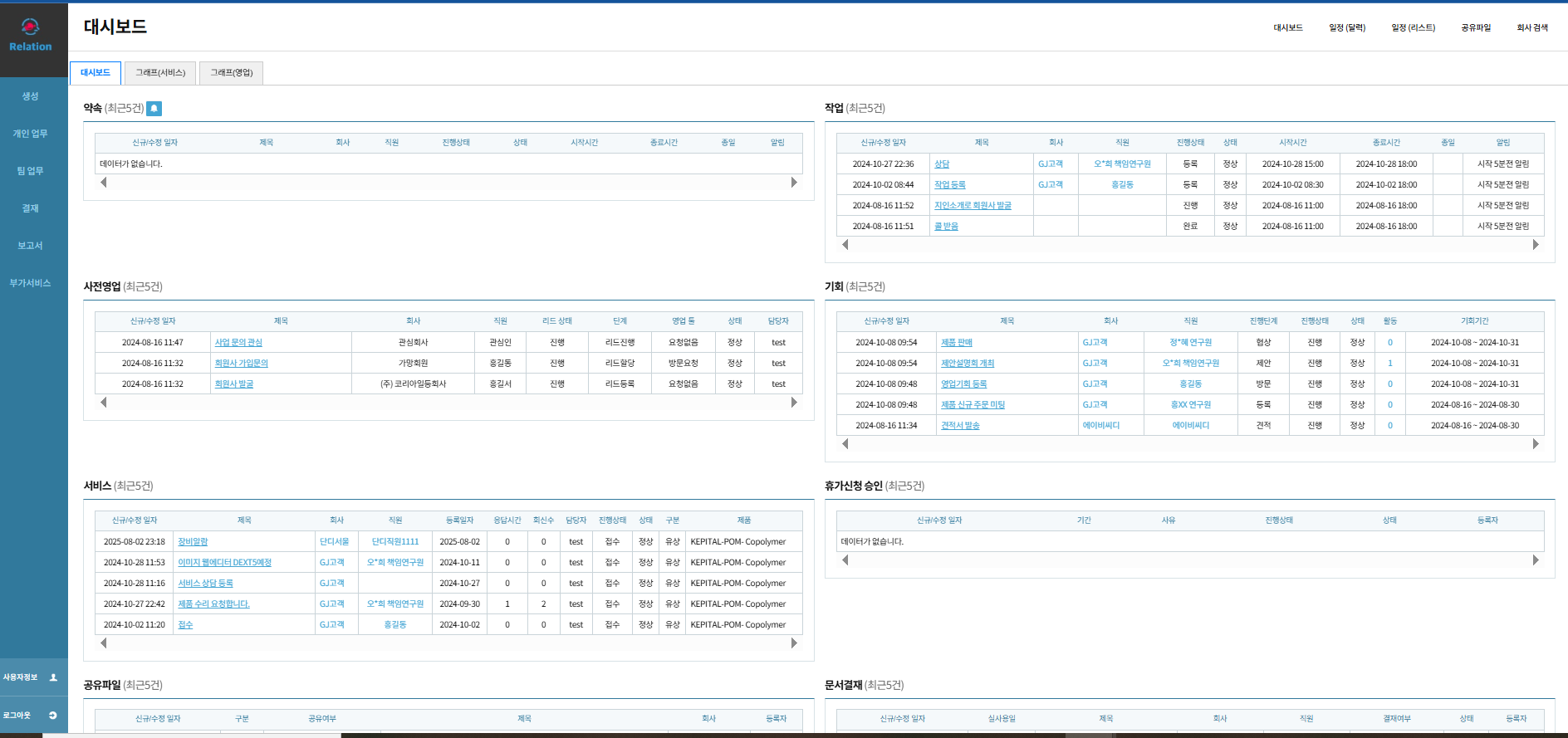Open 일정 (리스트) in top navigation

pos(1414,28)
